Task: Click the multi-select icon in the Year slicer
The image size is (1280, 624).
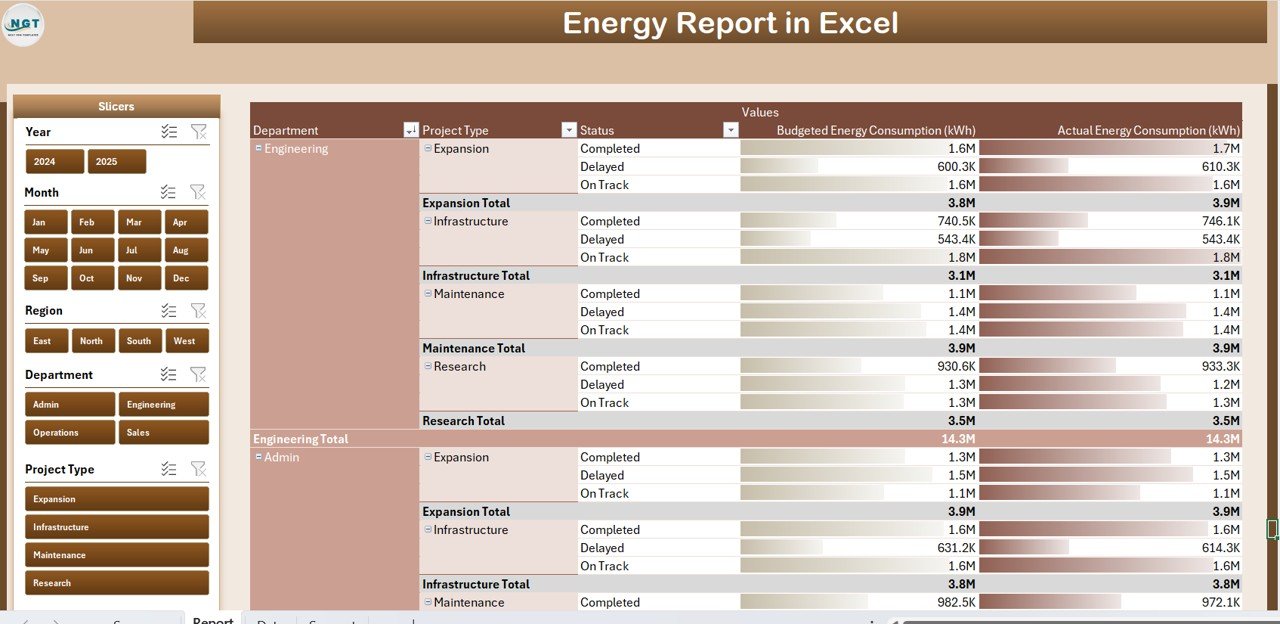Action: point(169,132)
